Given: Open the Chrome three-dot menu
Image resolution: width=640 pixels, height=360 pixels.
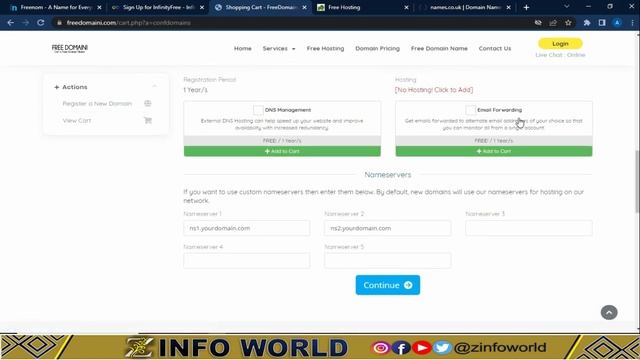Looking at the screenshot, I should coord(632,23).
